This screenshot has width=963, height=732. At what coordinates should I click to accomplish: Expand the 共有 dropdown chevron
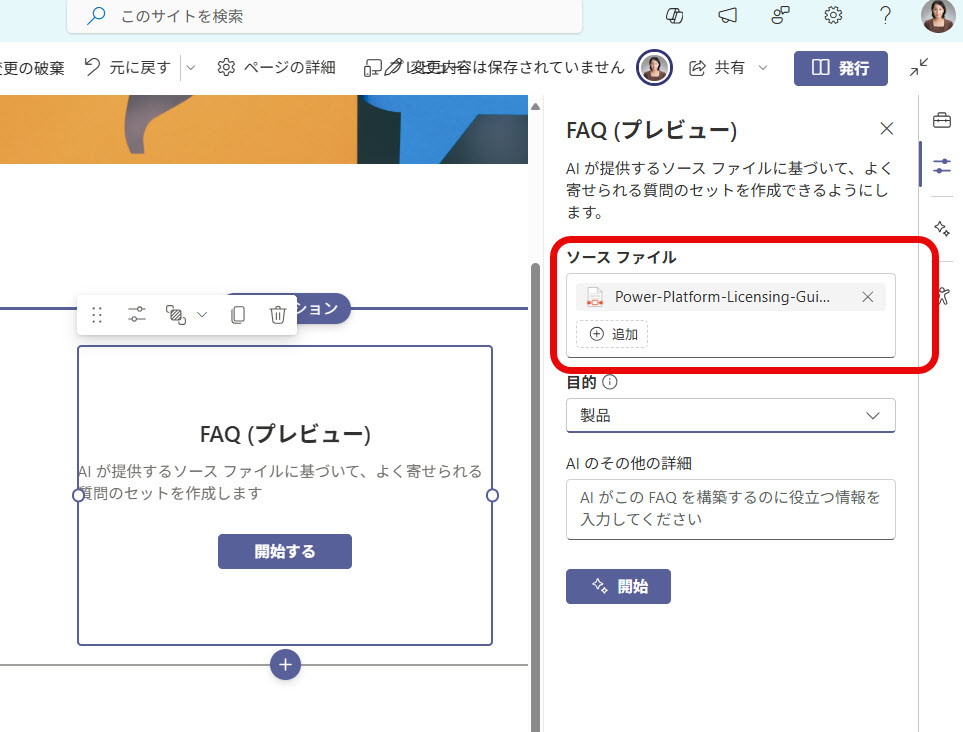[x=763, y=68]
